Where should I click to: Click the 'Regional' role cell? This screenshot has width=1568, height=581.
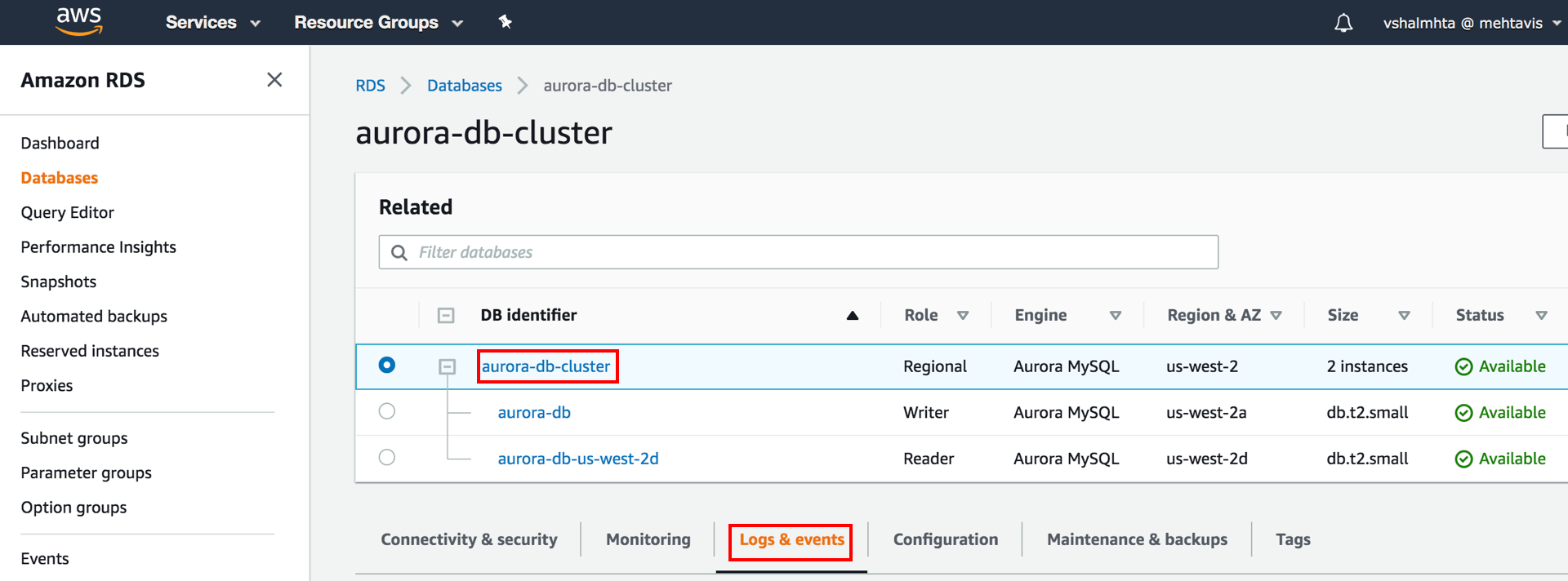(935, 366)
